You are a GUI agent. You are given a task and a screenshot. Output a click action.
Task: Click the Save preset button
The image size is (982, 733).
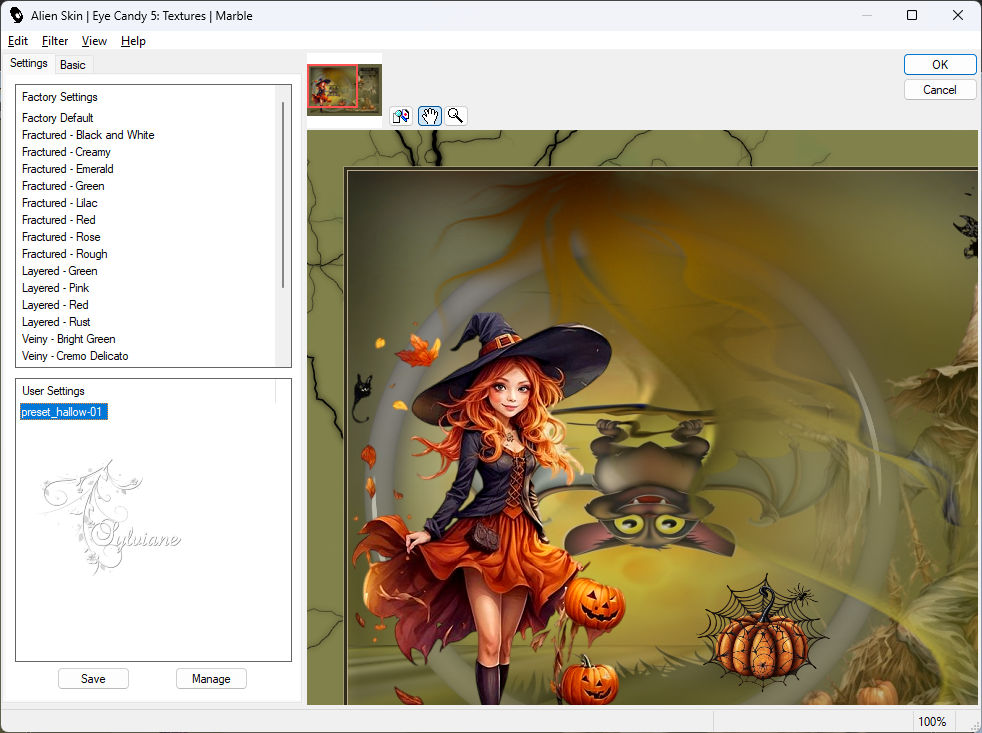[x=93, y=678]
